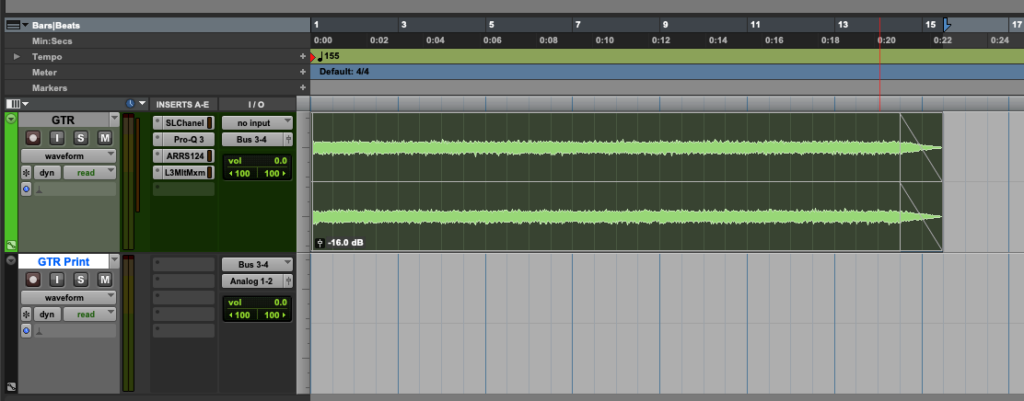Screen dimensions: 1024x401
Task: Open GTR Print input selector Bus 3-4
Action: [x=257, y=265]
